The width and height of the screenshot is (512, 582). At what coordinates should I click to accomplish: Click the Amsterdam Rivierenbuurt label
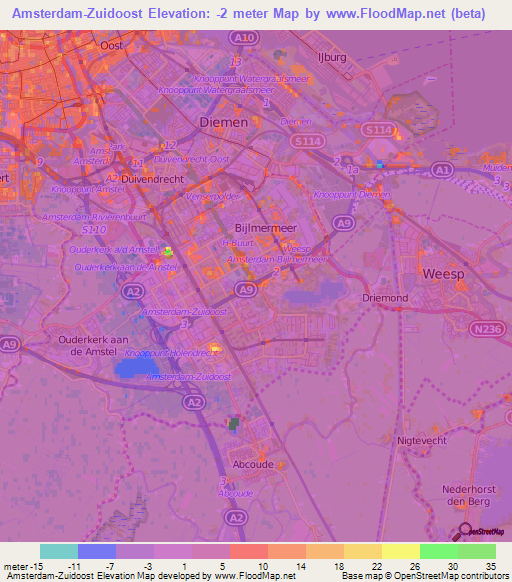[94, 217]
